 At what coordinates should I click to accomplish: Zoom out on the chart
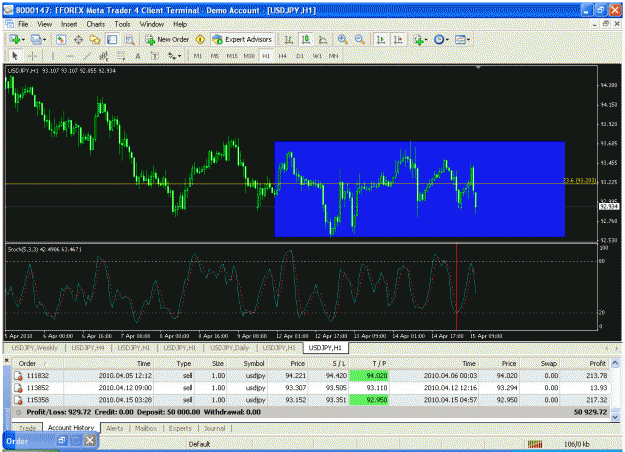[x=360, y=39]
